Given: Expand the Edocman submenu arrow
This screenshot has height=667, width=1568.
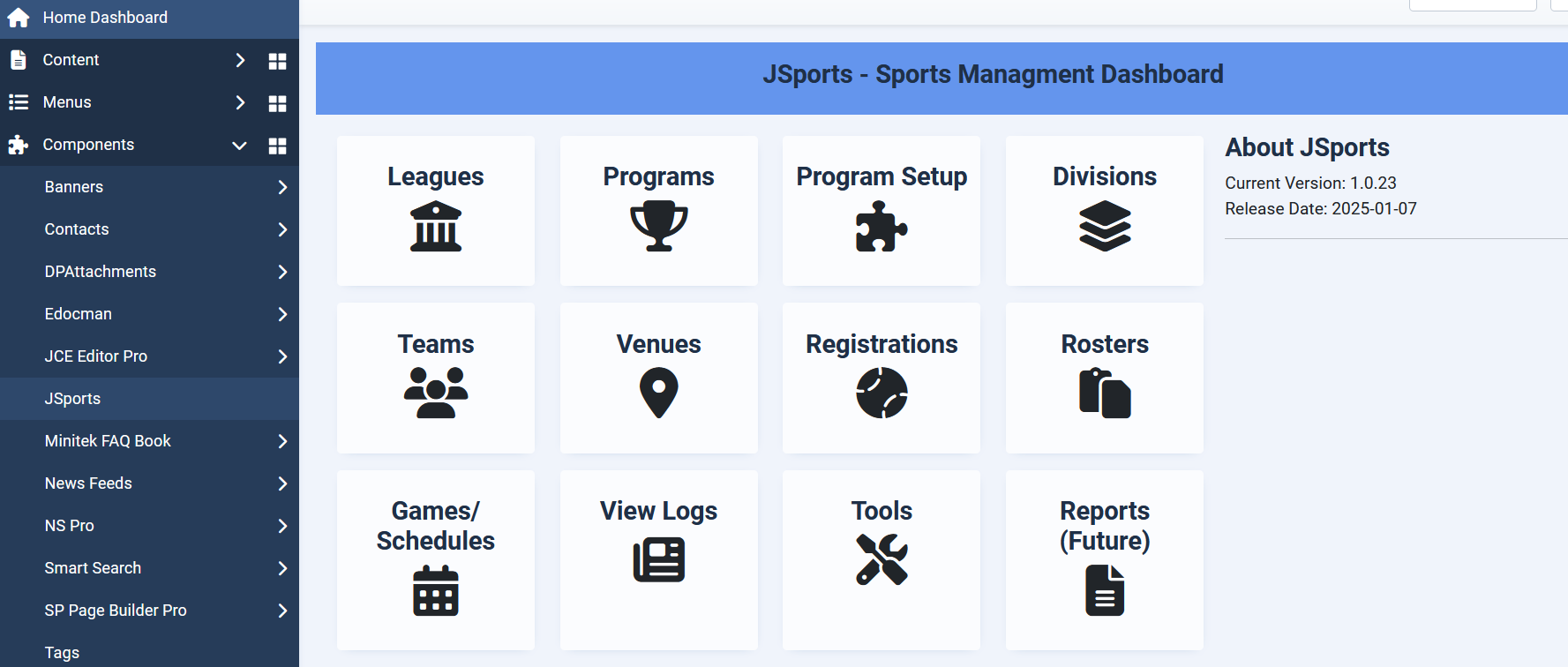Looking at the screenshot, I should tap(282, 314).
